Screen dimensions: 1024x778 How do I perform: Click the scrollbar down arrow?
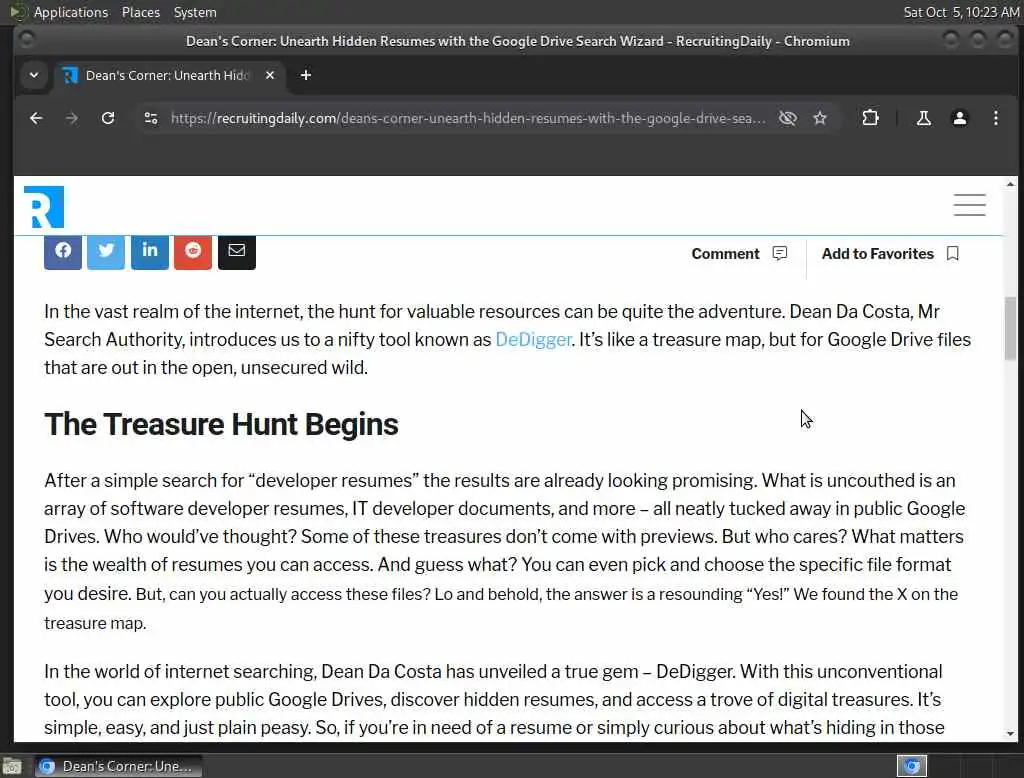coord(1010,734)
